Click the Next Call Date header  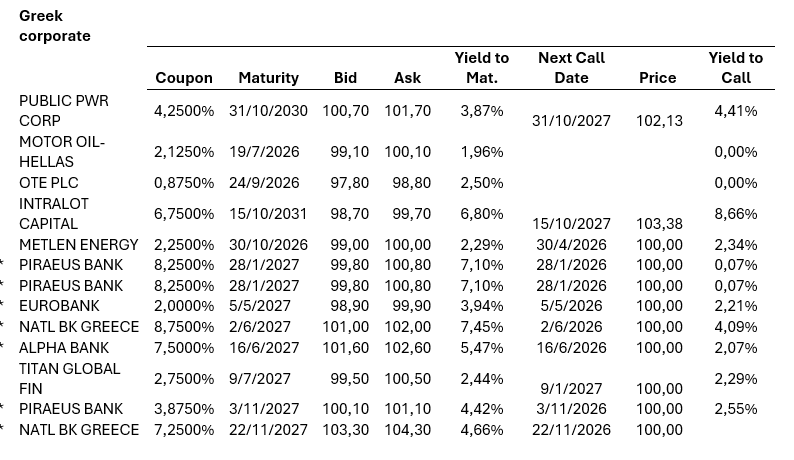click(x=571, y=67)
